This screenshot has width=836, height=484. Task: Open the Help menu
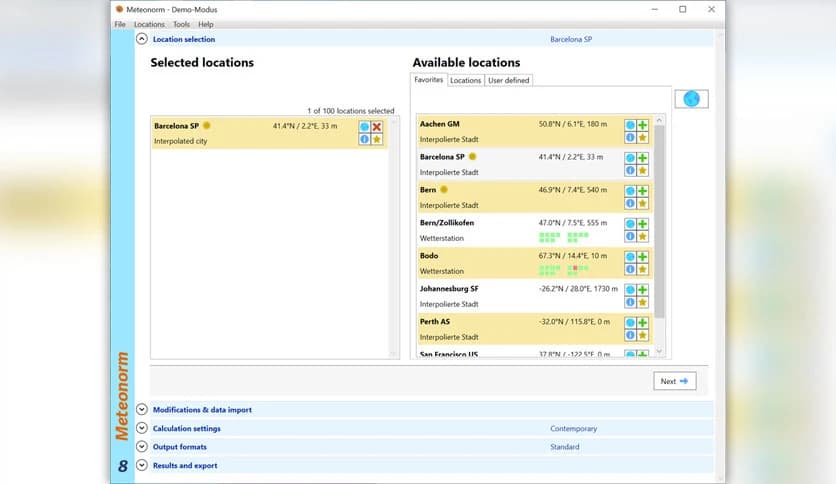(x=206, y=25)
